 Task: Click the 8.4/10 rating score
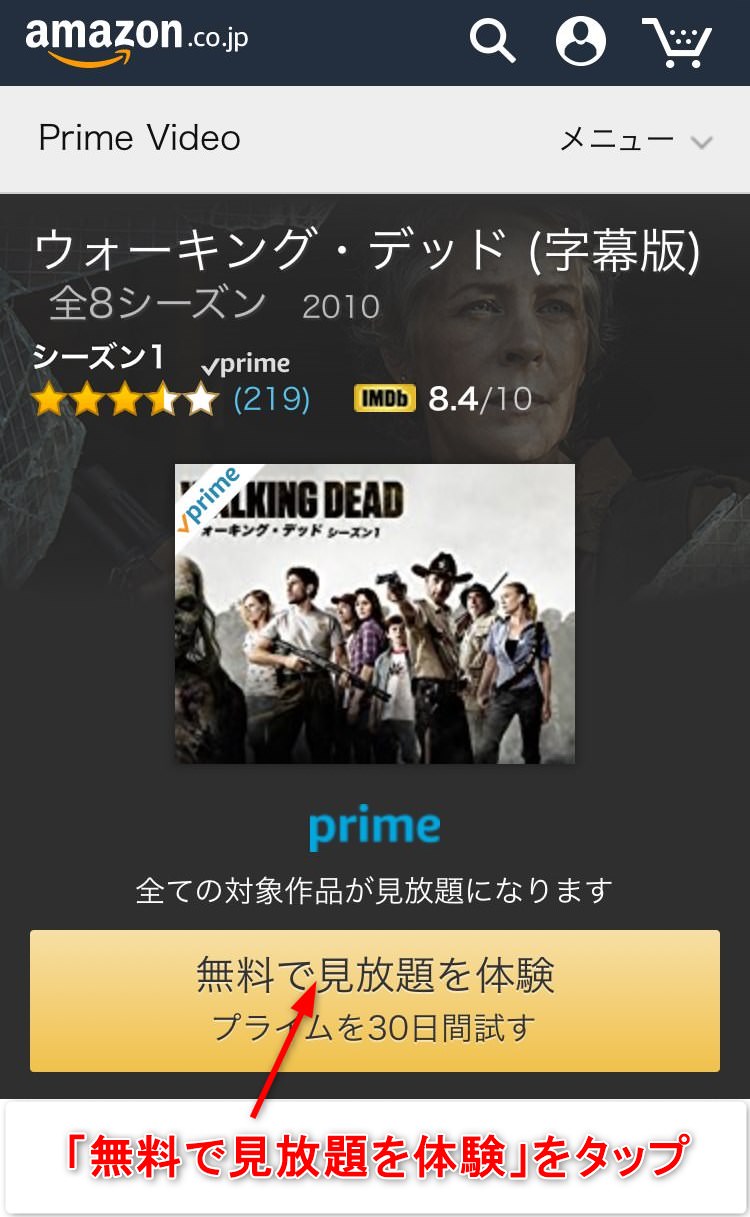point(480,399)
